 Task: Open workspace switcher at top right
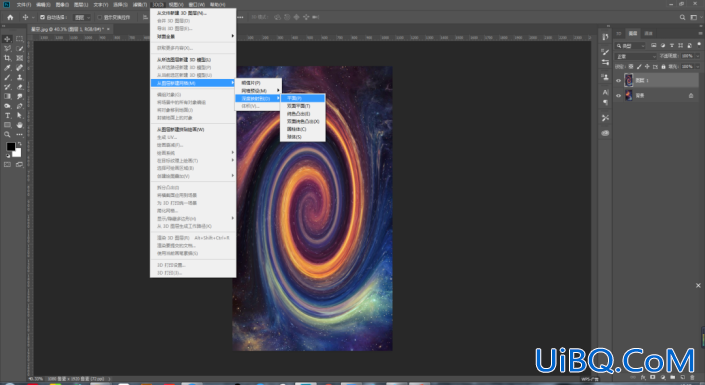tap(695, 18)
